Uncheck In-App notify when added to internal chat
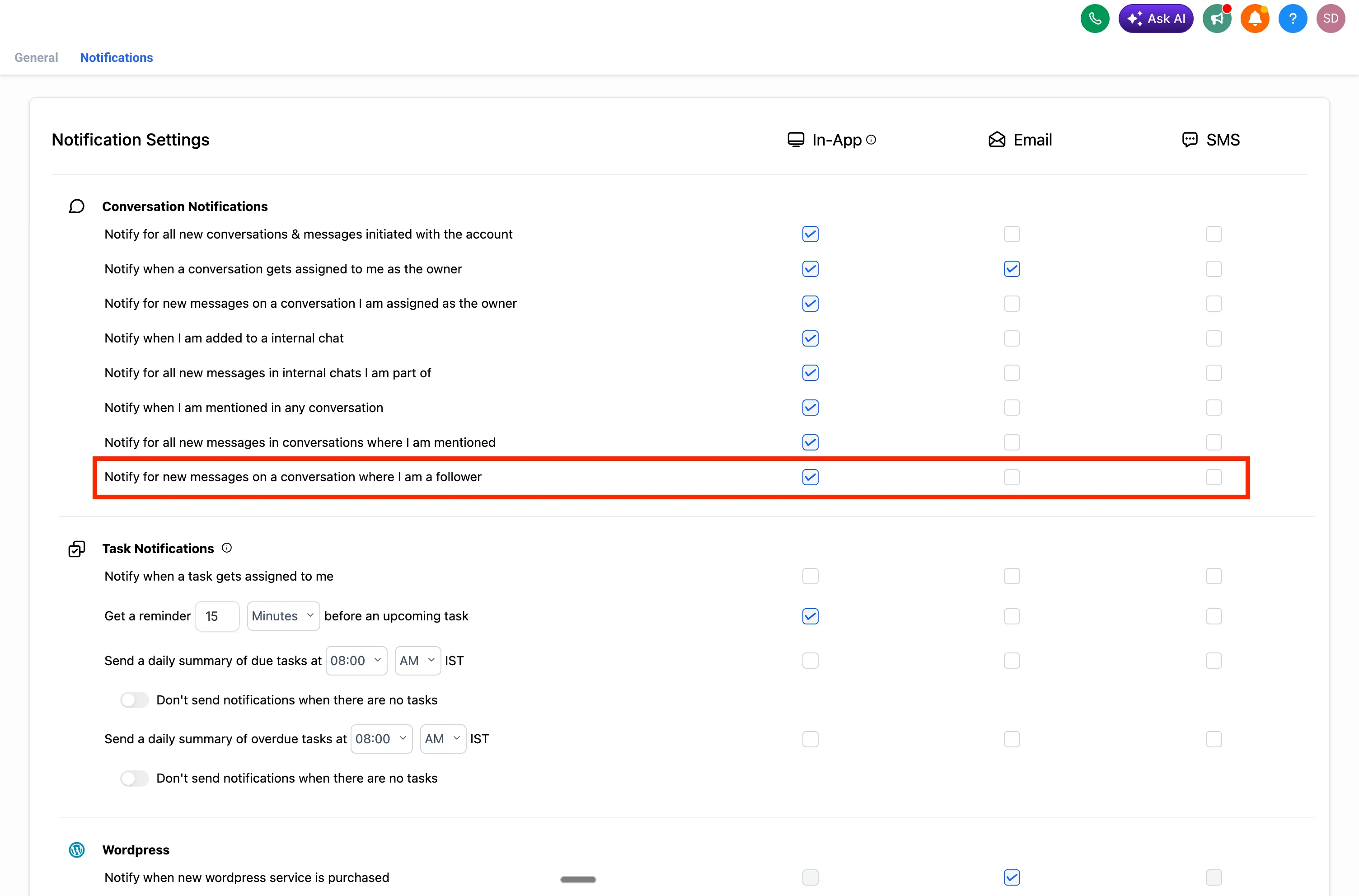1359x896 pixels. 810,338
